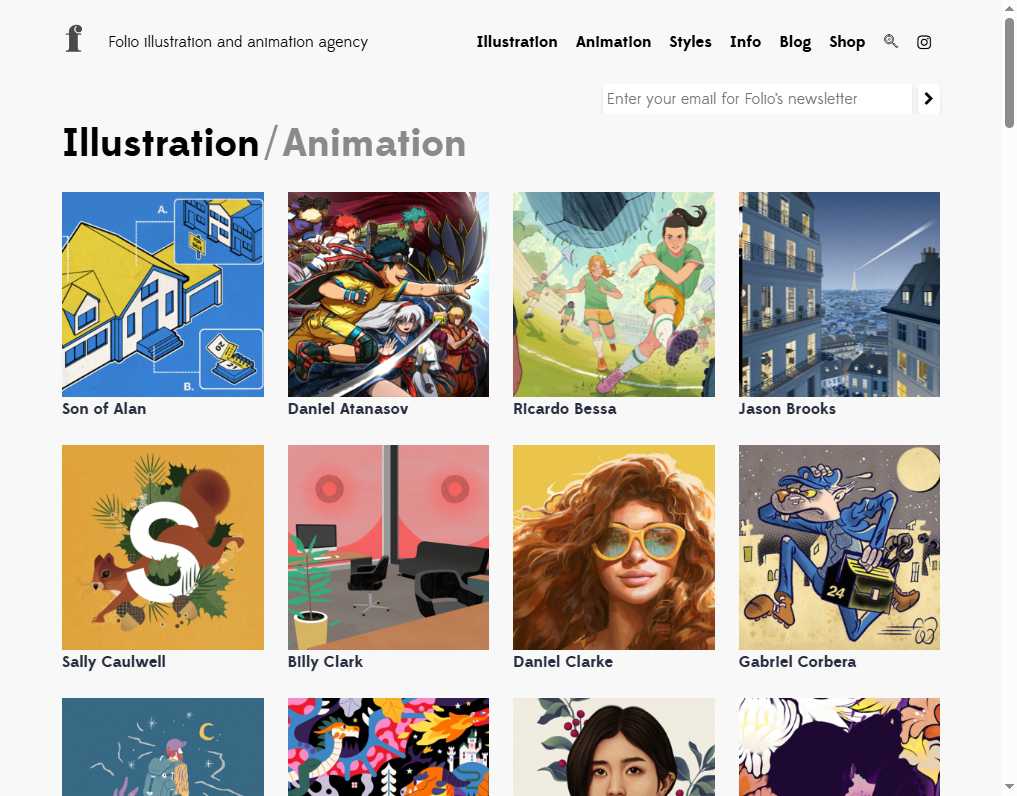Open search via magnifying glass icon
The image size is (1017, 796).
(891, 42)
